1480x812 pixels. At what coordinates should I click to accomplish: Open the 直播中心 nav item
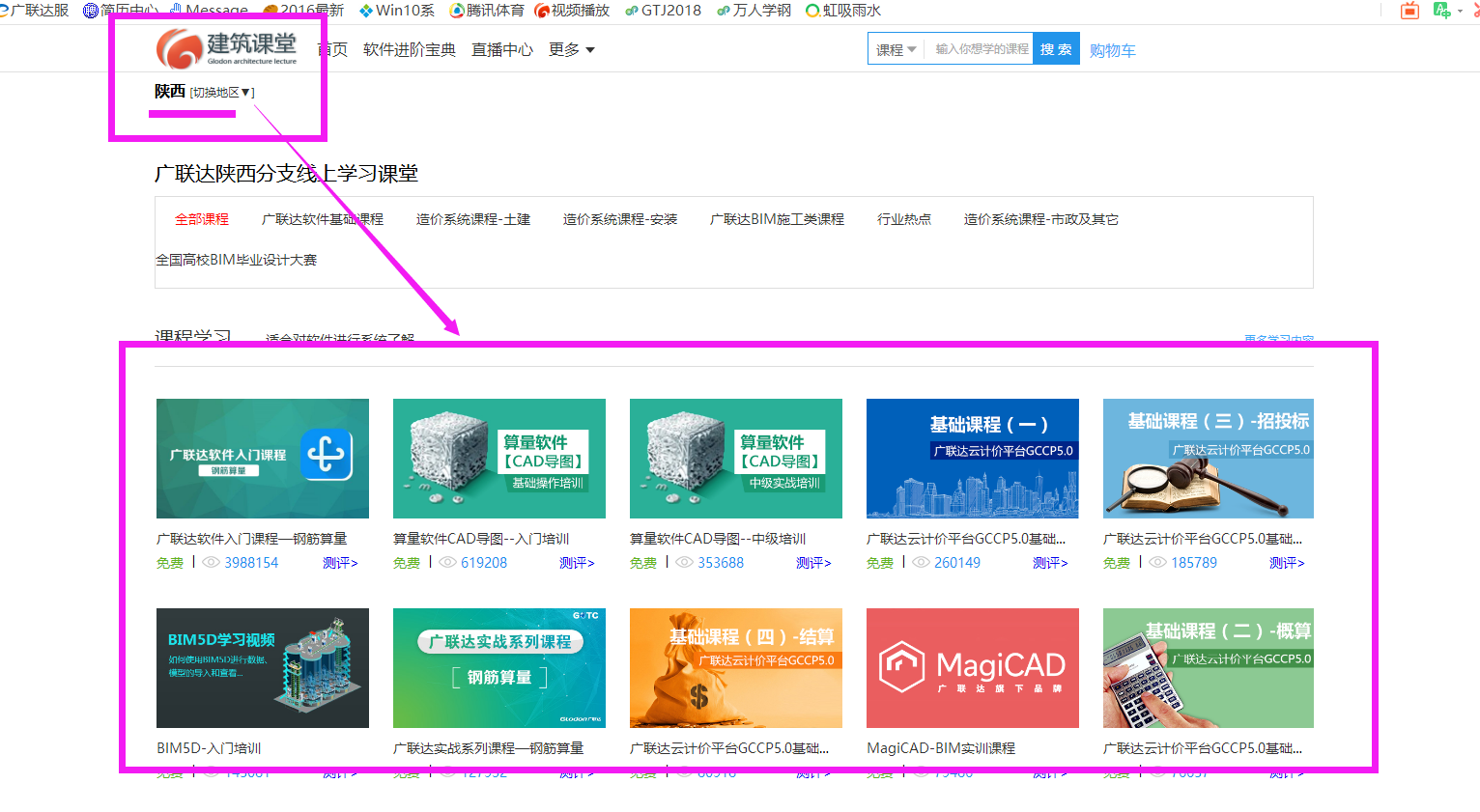502,49
